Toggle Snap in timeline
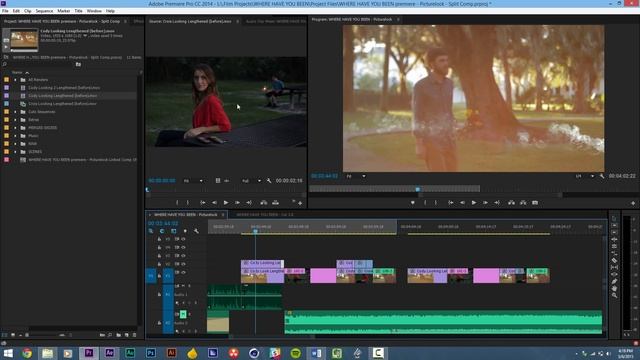Screen dimensions: 640x360 point(162,231)
